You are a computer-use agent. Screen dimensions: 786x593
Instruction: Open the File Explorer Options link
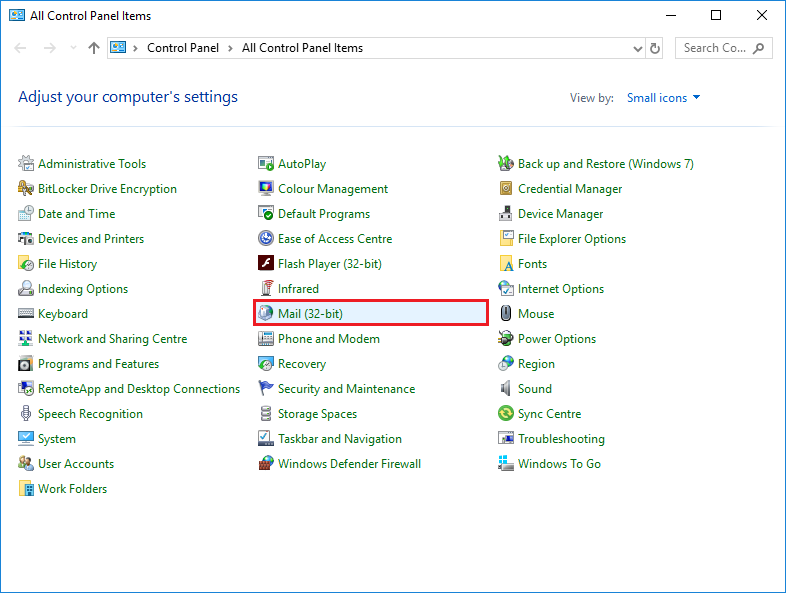tap(572, 239)
